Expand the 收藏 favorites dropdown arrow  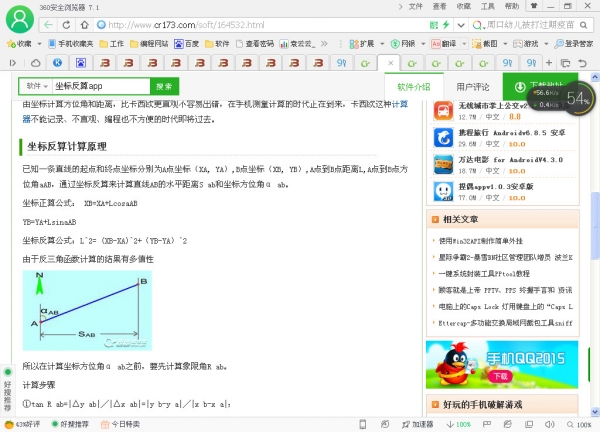(x=39, y=44)
